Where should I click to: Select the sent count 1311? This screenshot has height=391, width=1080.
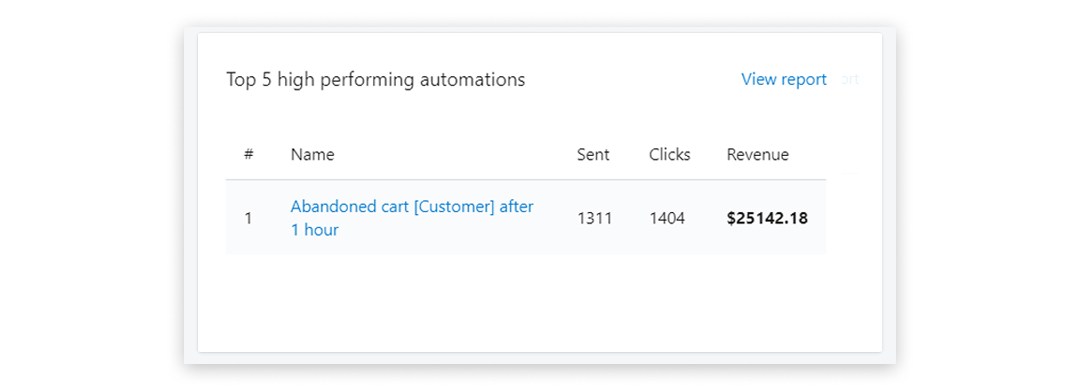[x=594, y=219]
